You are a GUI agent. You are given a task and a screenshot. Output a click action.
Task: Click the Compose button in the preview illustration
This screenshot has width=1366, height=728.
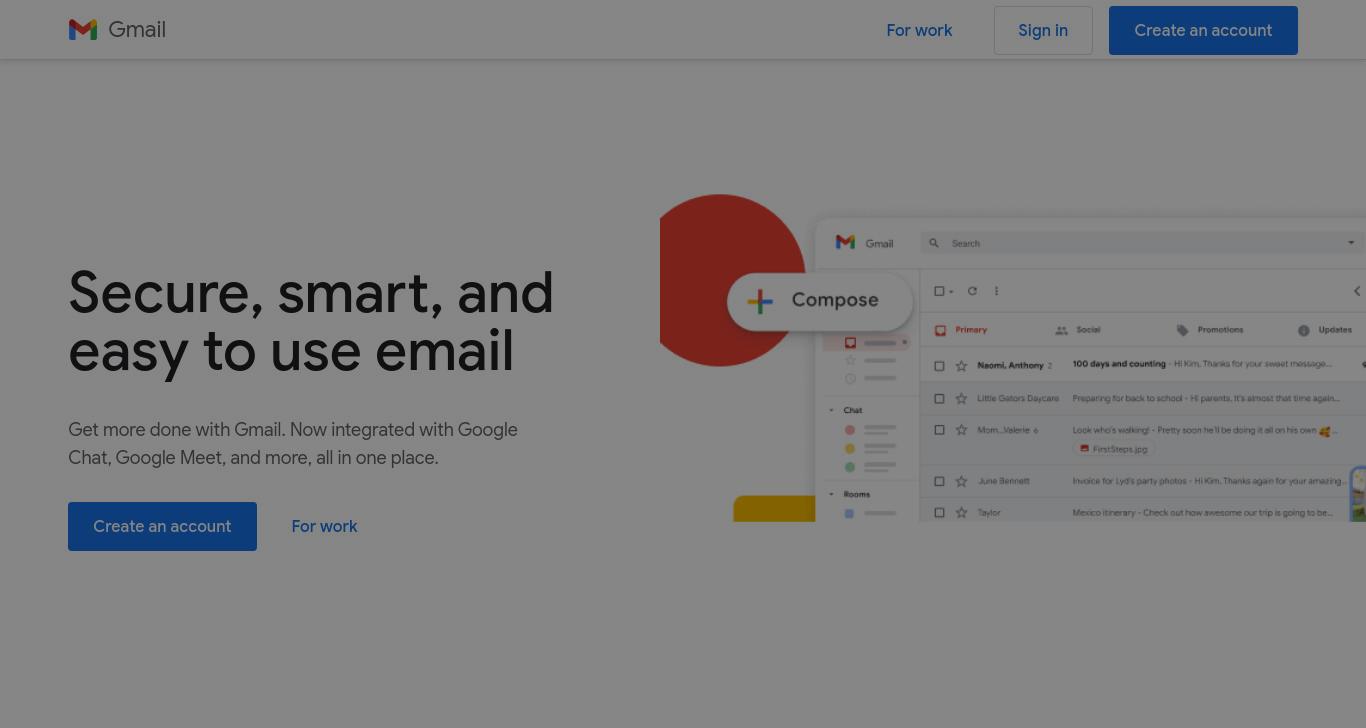click(820, 300)
